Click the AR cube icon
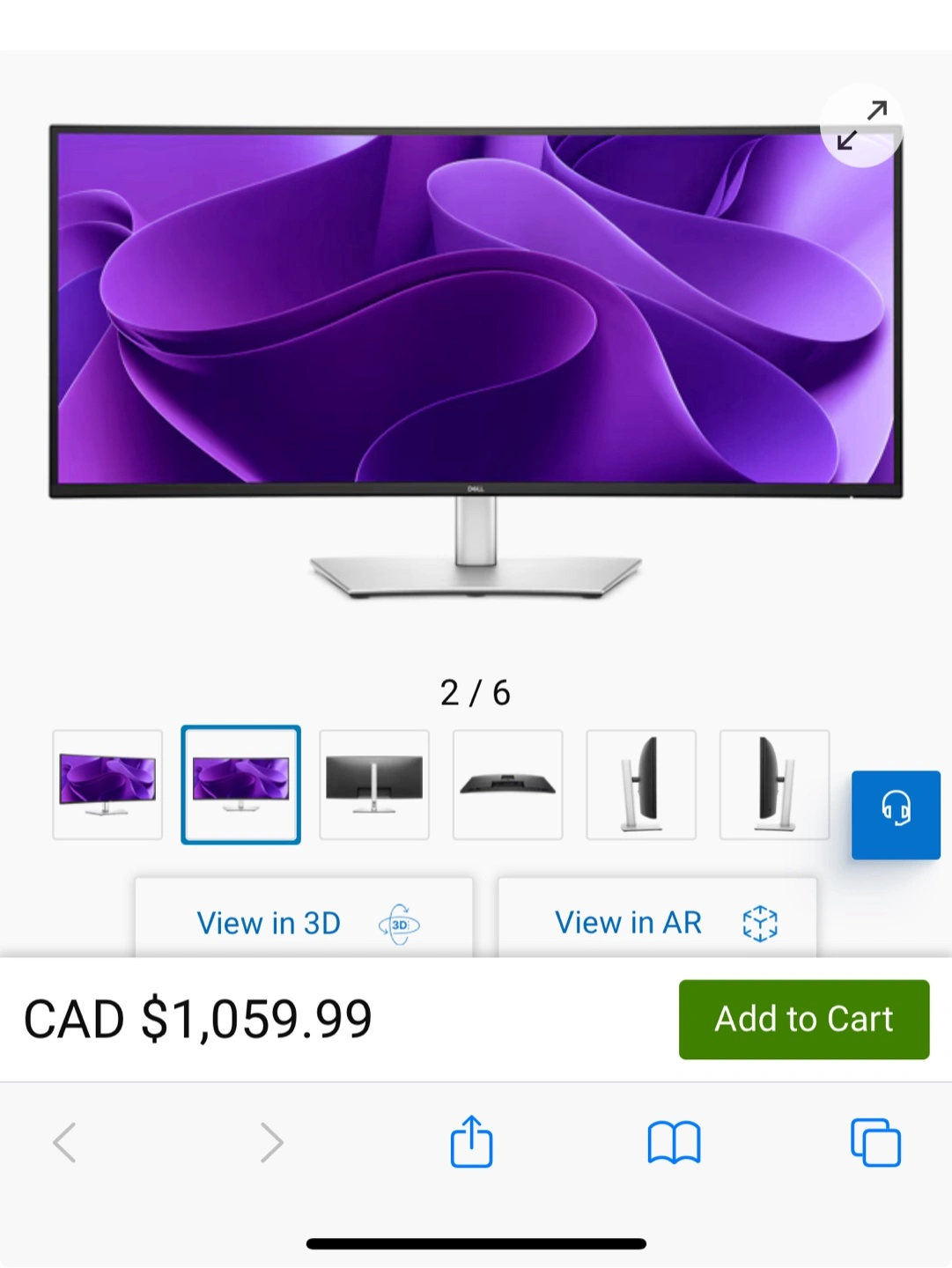Viewport: 952px width, 1268px height. click(760, 924)
